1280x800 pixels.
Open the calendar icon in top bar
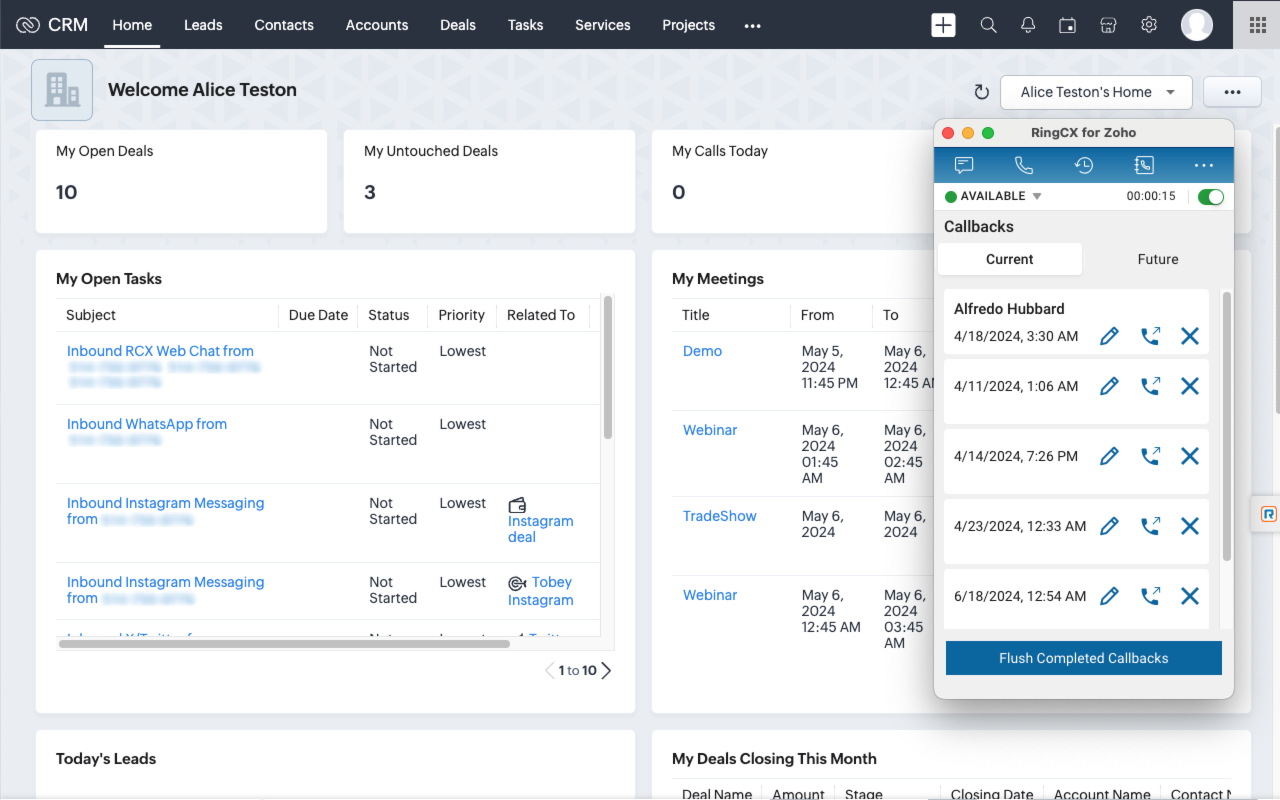(x=1068, y=25)
